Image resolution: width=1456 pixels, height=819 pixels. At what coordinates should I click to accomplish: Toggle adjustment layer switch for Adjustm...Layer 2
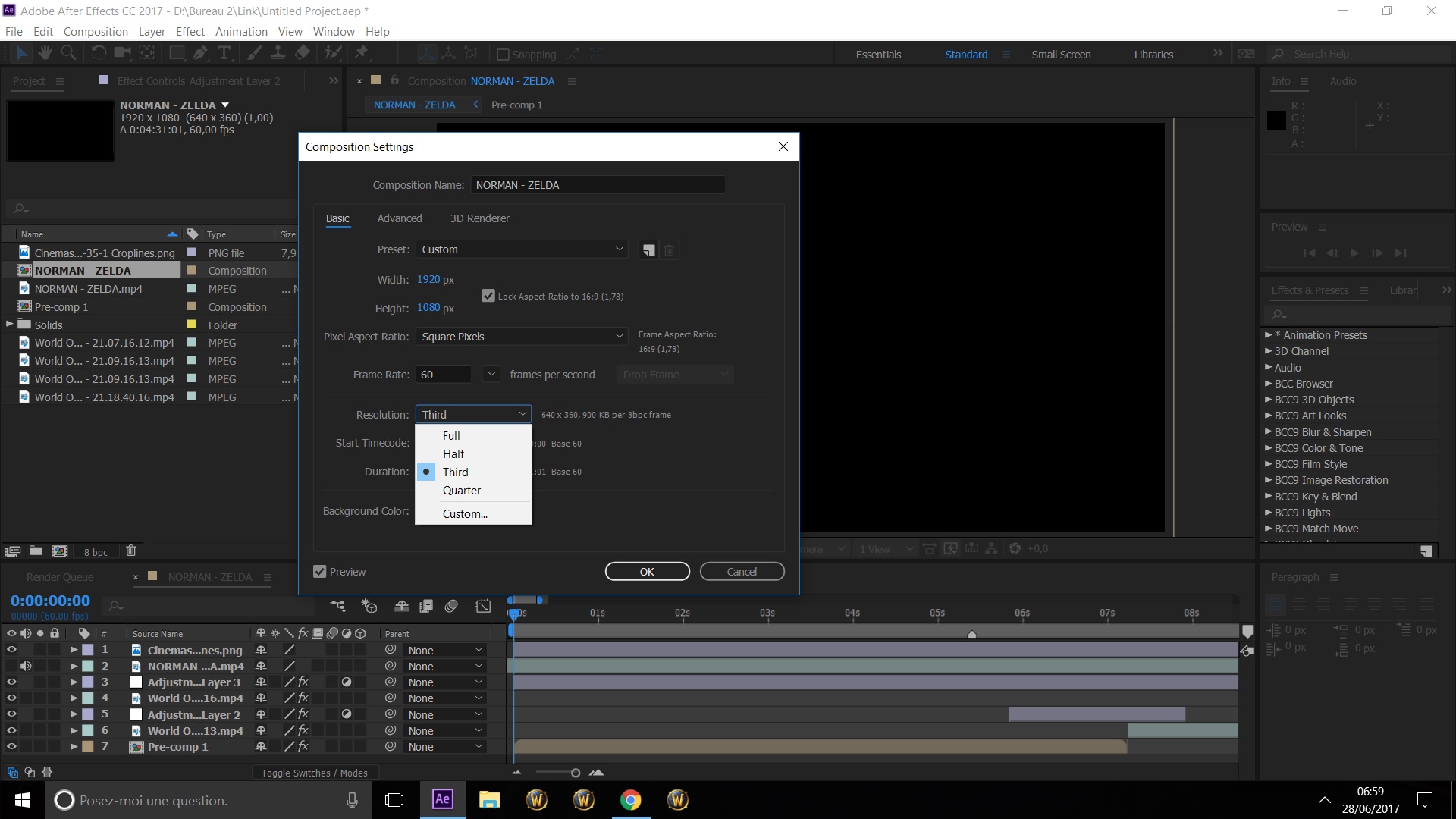point(347,714)
